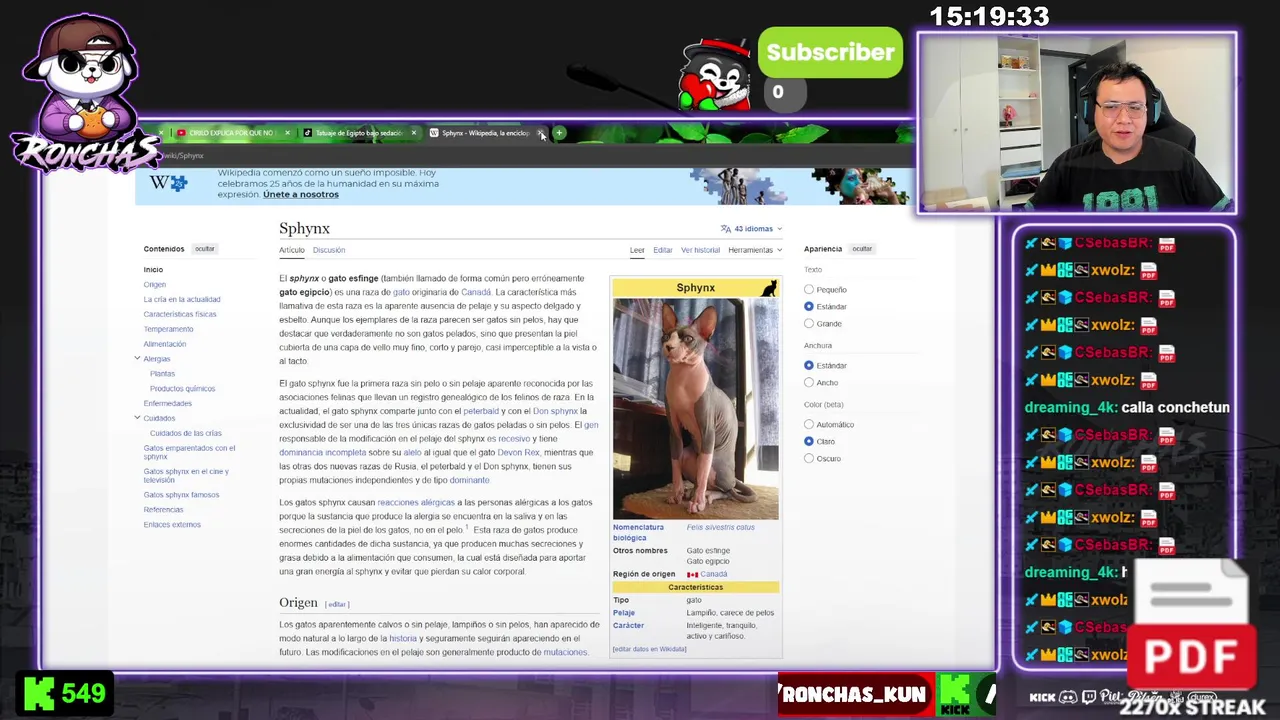The image size is (1280, 720).
Task: Click dreaming_4k chat message calla conchetun
Action: (x=1127, y=408)
